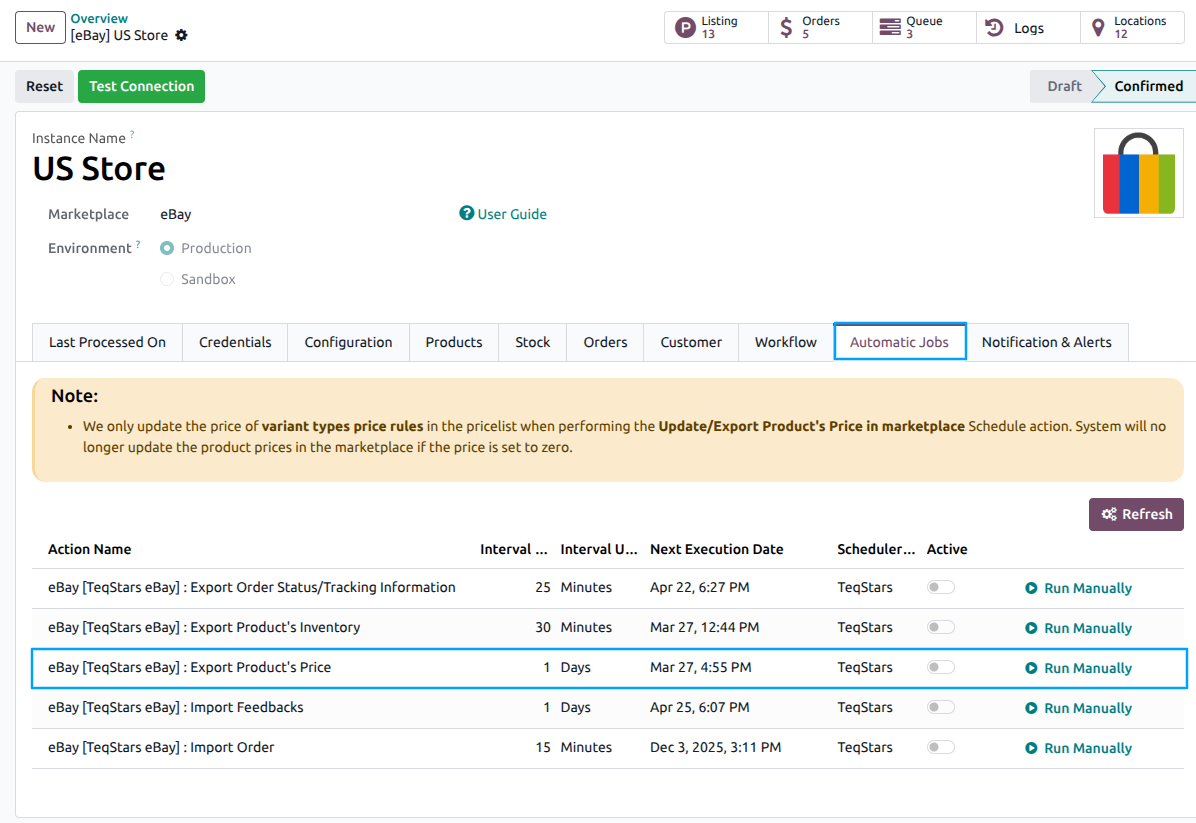
Task: Sort by Active column header
Action: coord(947,549)
